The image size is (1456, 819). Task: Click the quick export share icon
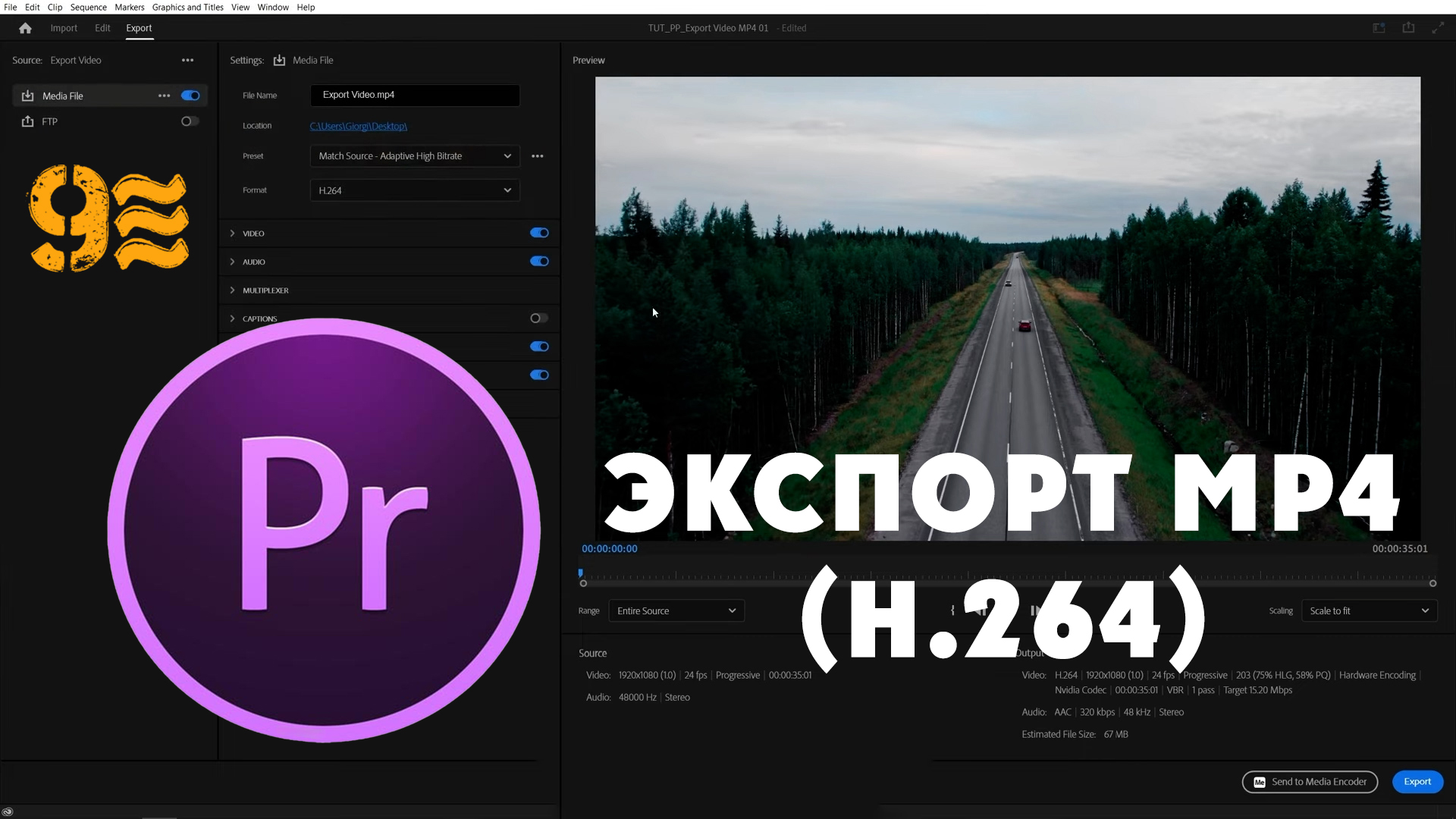tap(1408, 28)
